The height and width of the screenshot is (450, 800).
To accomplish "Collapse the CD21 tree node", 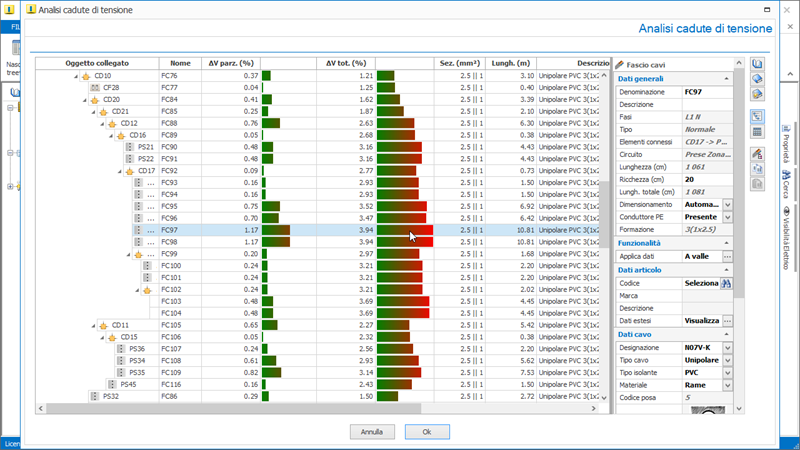I will [x=93, y=112].
